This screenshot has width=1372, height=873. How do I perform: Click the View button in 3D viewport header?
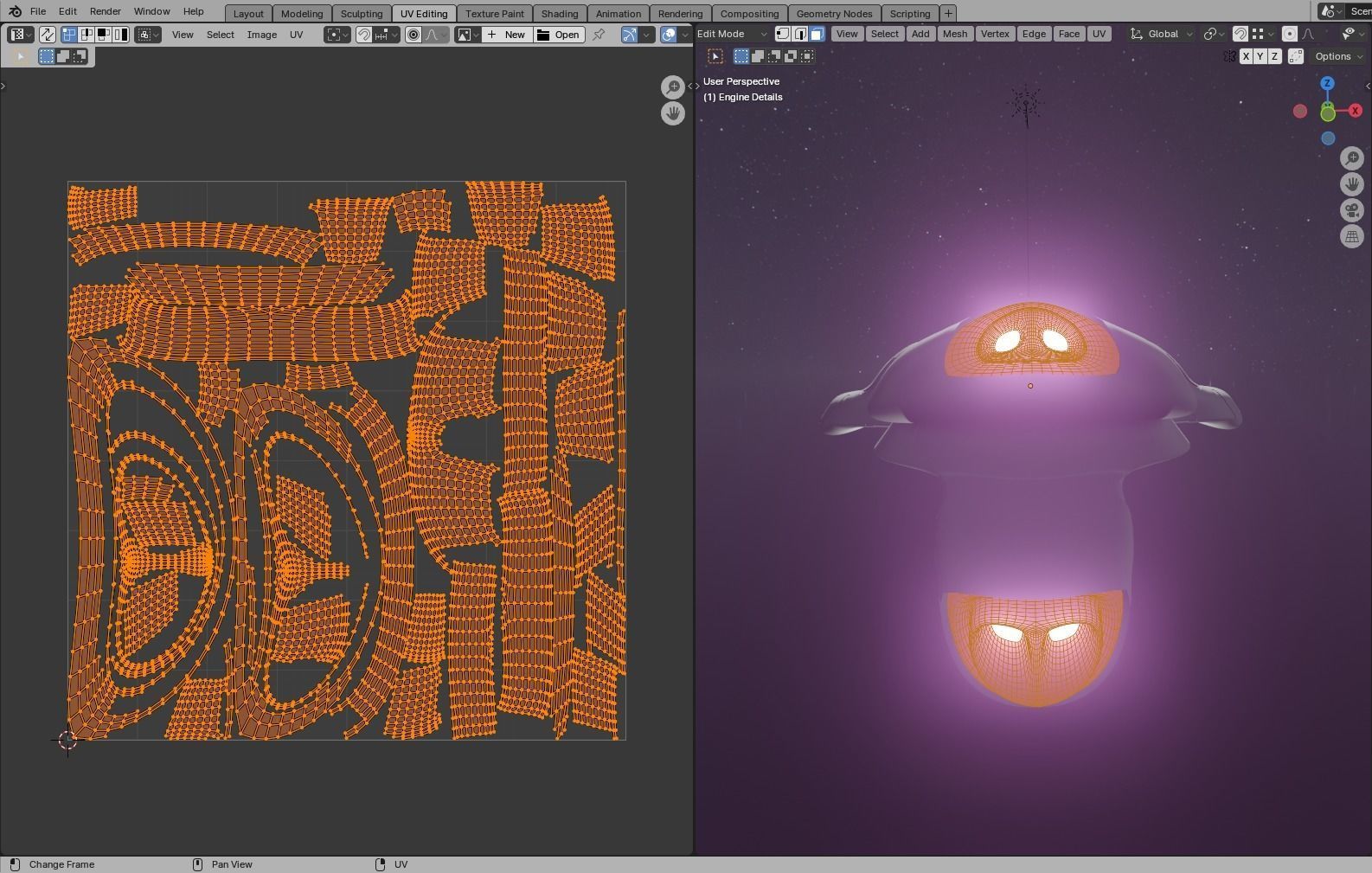point(847,34)
